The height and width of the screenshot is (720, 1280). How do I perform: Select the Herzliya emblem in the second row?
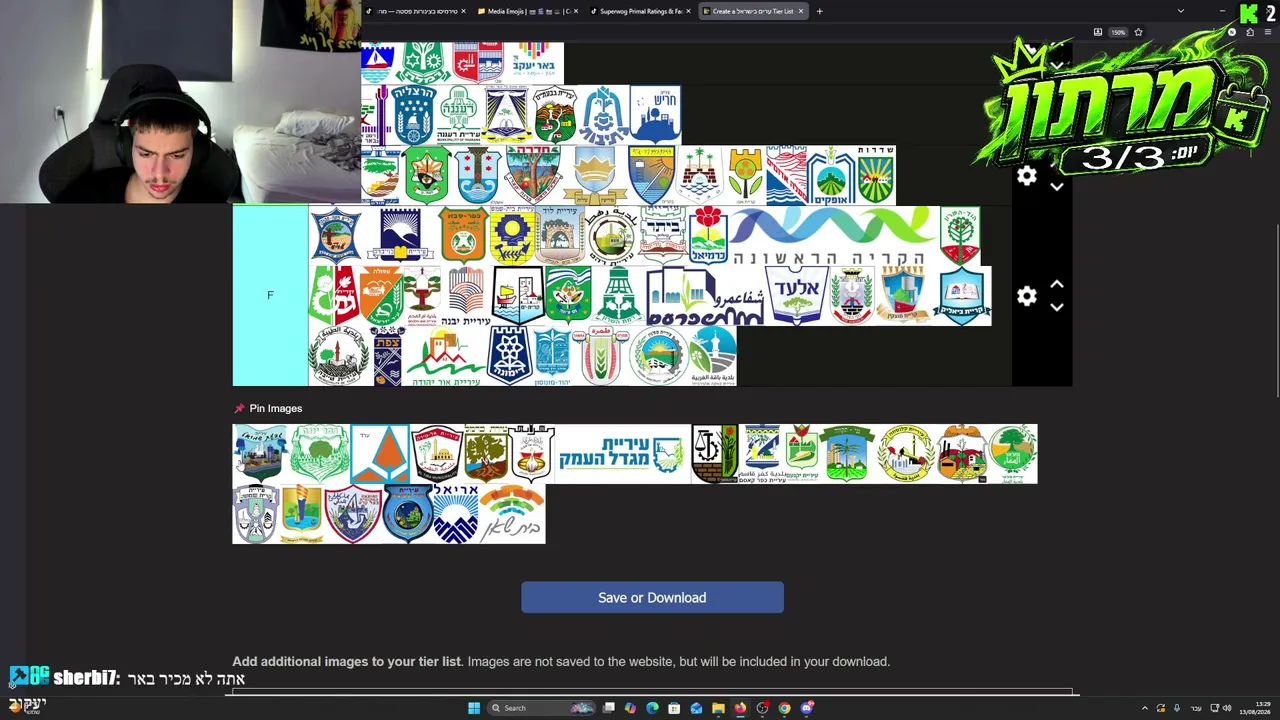click(412, 114)
